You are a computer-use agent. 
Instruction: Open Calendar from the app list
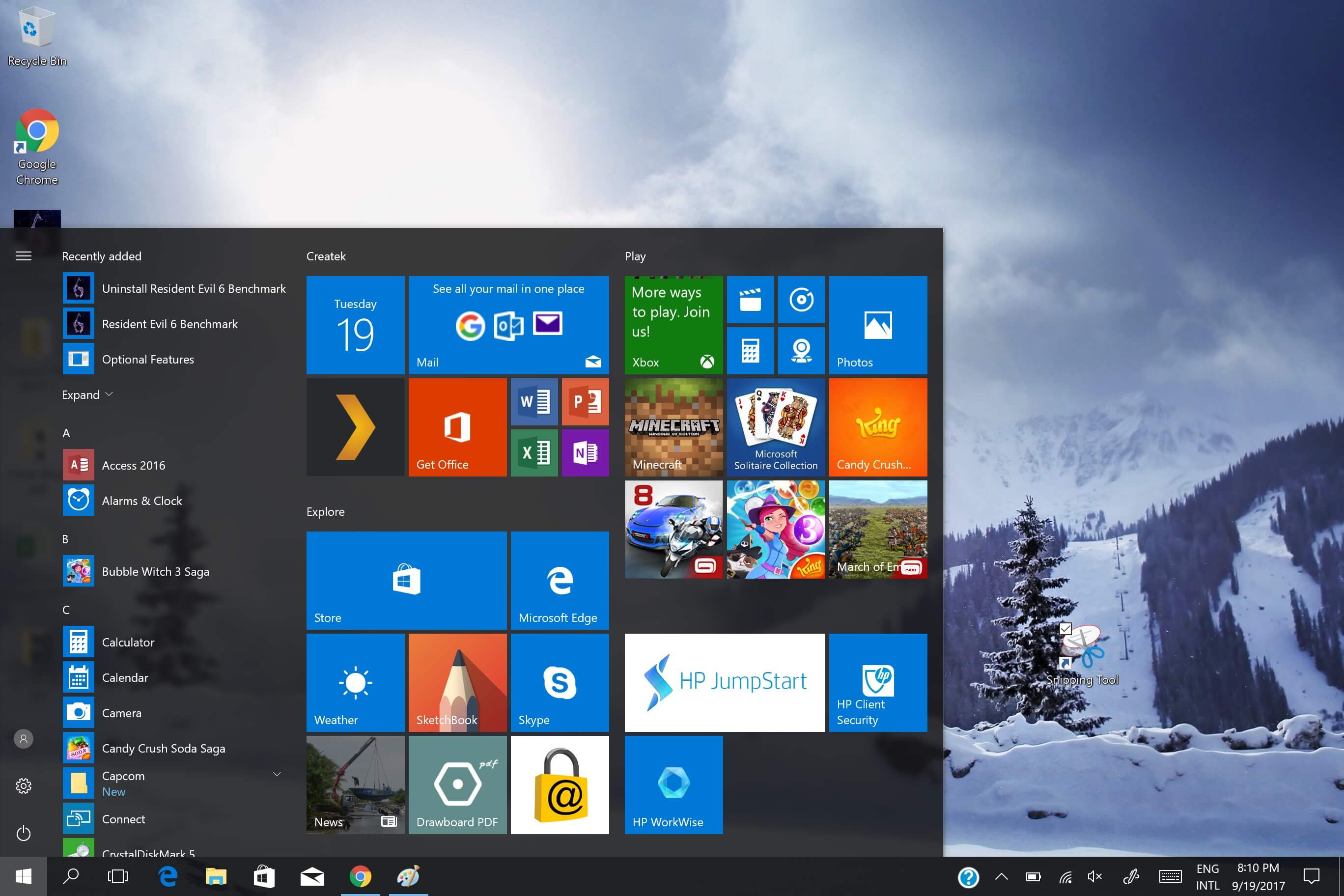[175, 678]
